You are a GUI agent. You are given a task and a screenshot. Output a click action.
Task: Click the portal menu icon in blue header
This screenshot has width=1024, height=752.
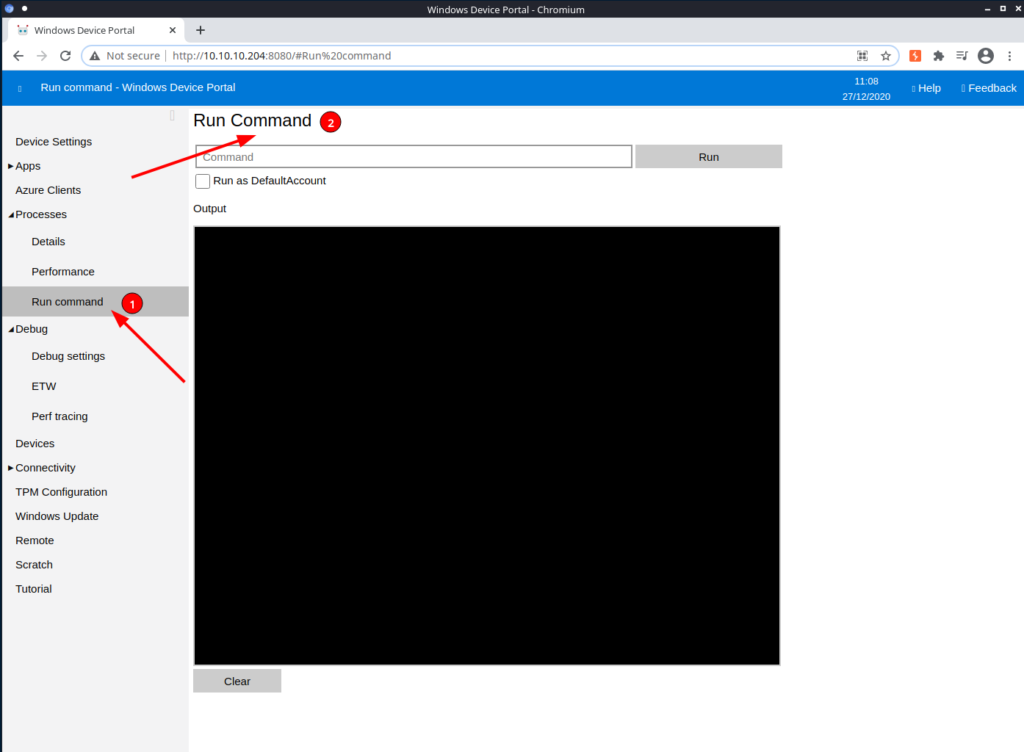pos(20,88)
